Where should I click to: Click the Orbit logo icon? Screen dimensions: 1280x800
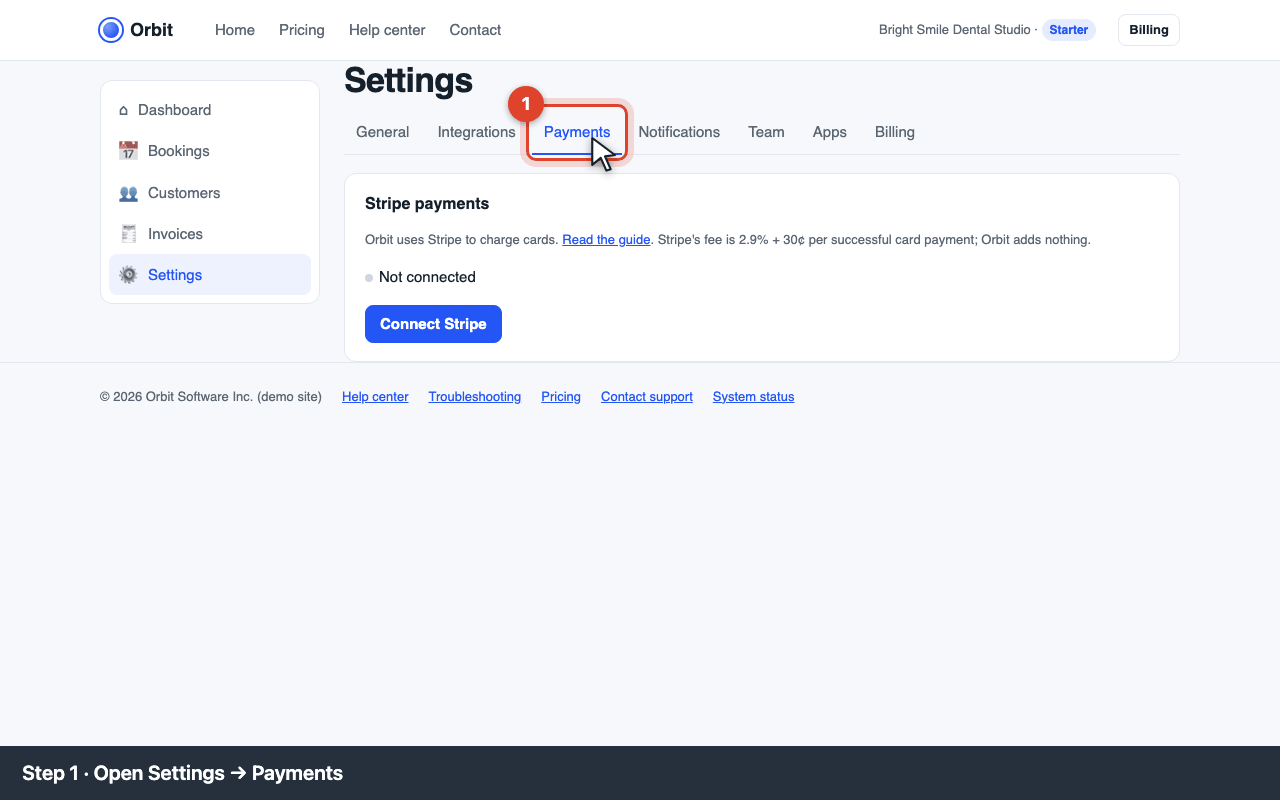tap(111, 30)
